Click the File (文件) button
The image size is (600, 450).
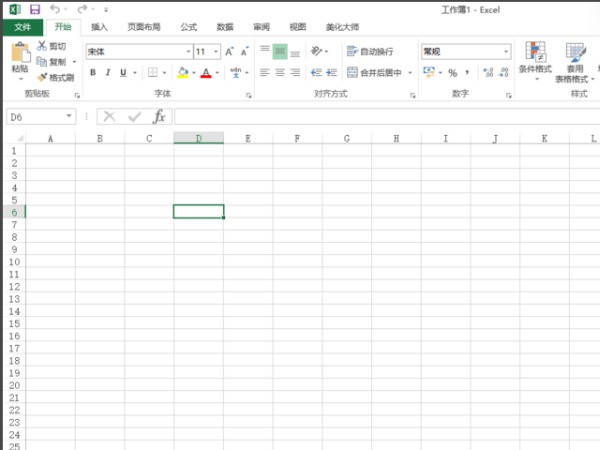click(x=22, y=27)
